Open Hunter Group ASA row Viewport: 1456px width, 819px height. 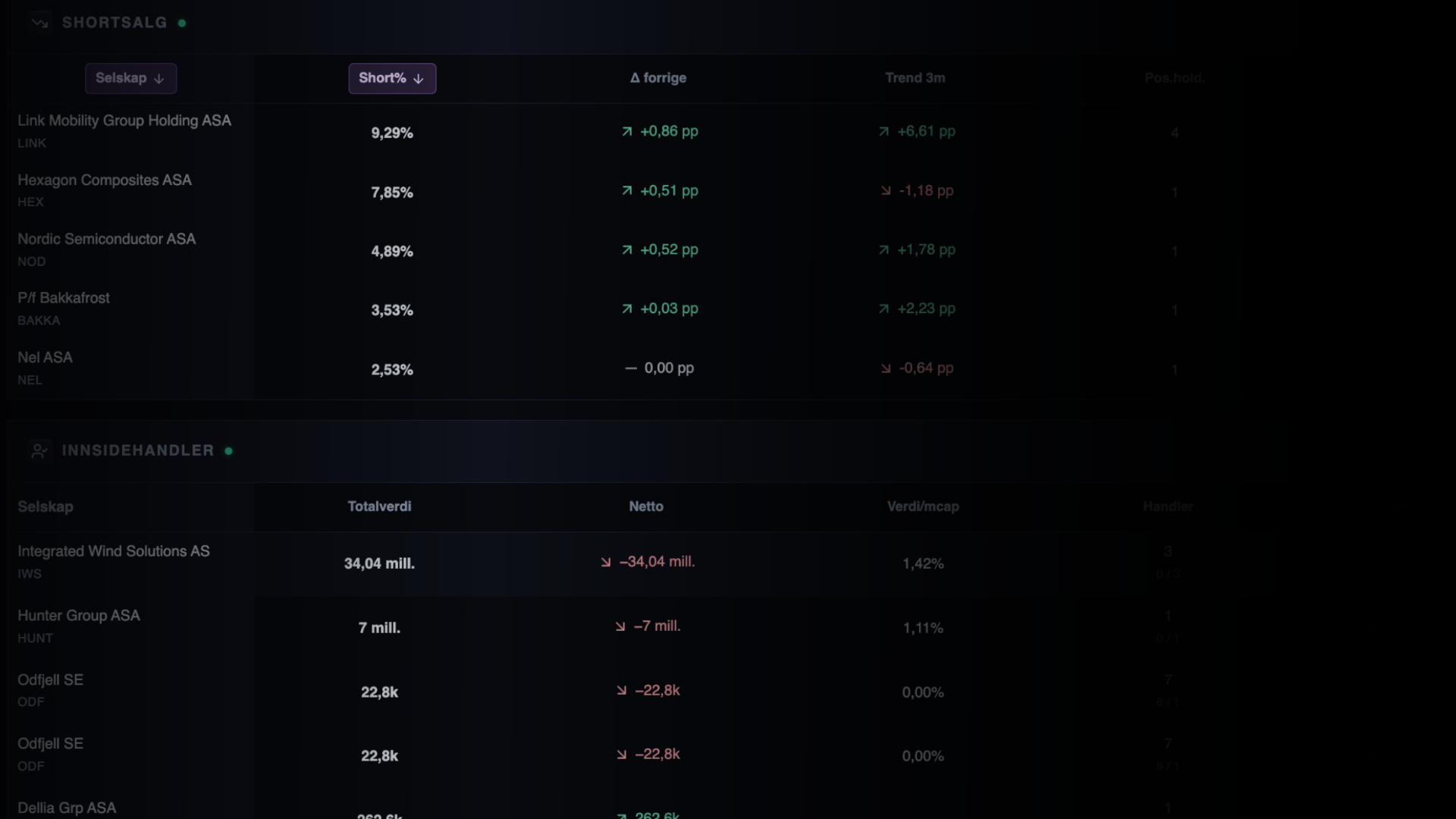[x=607, y=627]
